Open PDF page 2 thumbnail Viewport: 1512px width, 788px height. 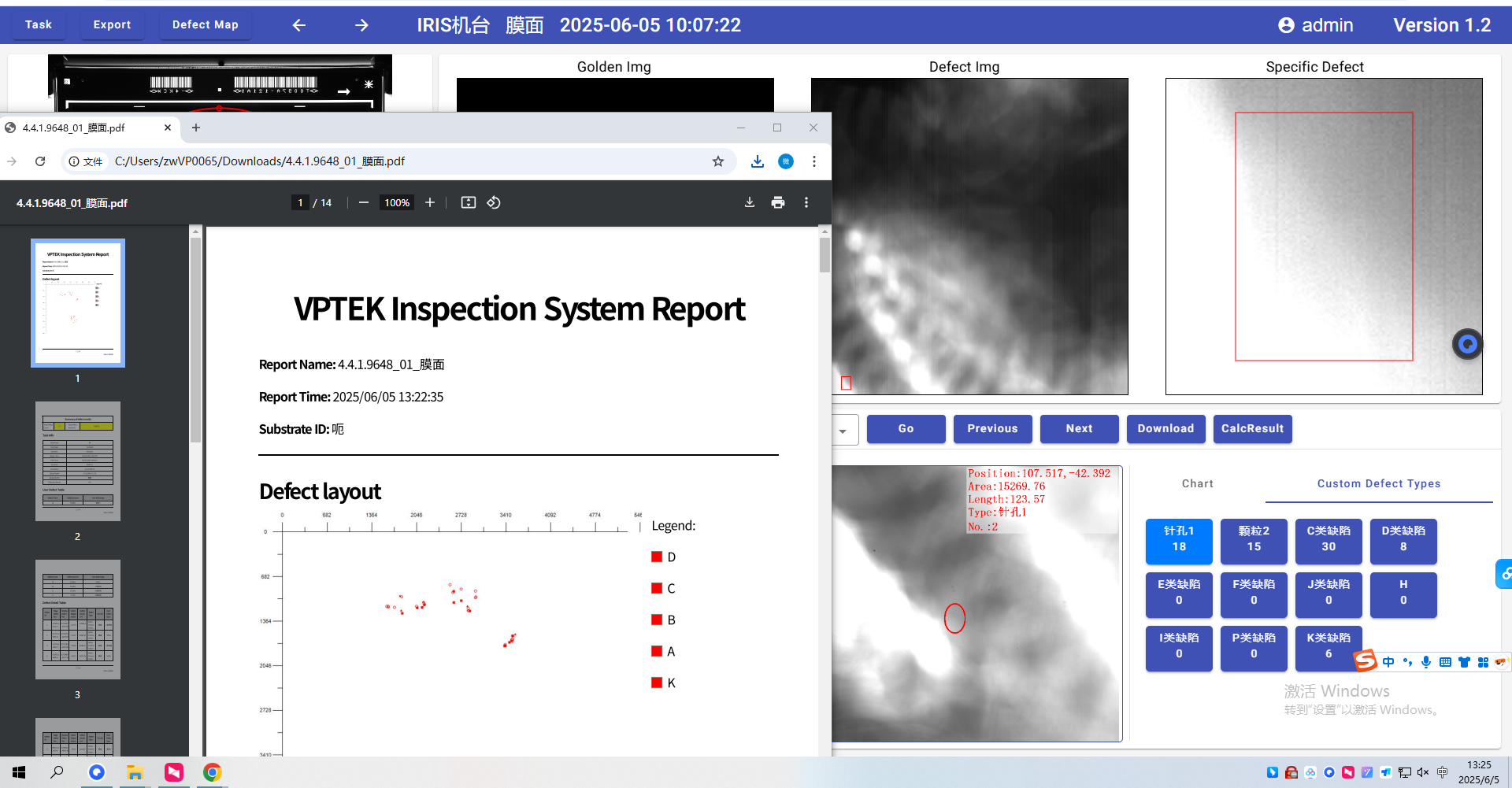(x=78, y=461)
